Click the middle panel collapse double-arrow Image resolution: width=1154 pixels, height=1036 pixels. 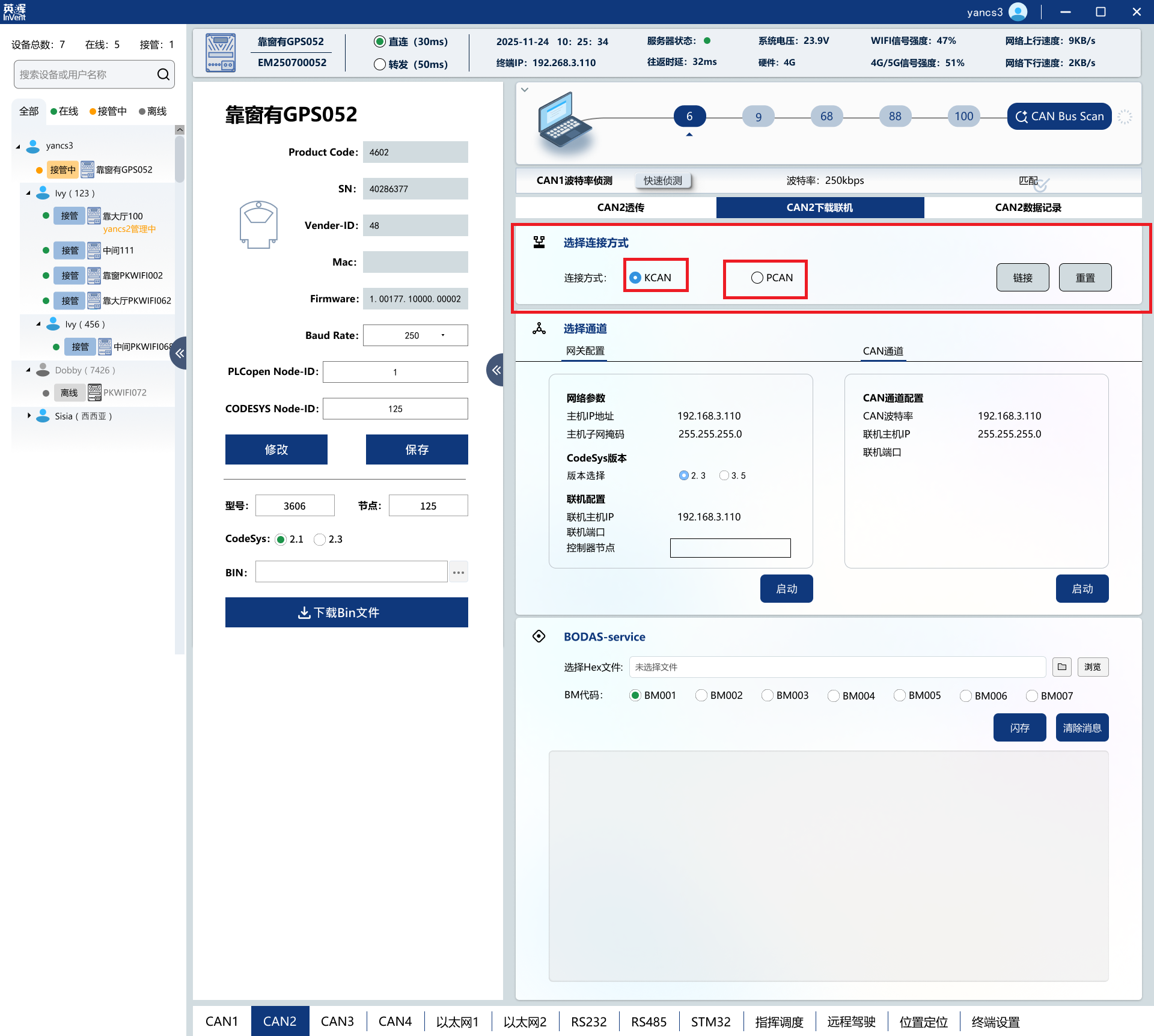pos(496,370)
